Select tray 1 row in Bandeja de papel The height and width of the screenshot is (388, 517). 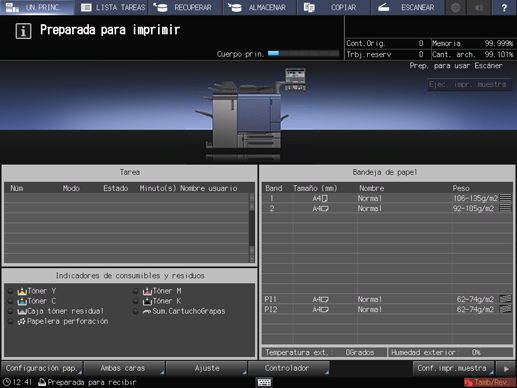[x=387, y=198]
